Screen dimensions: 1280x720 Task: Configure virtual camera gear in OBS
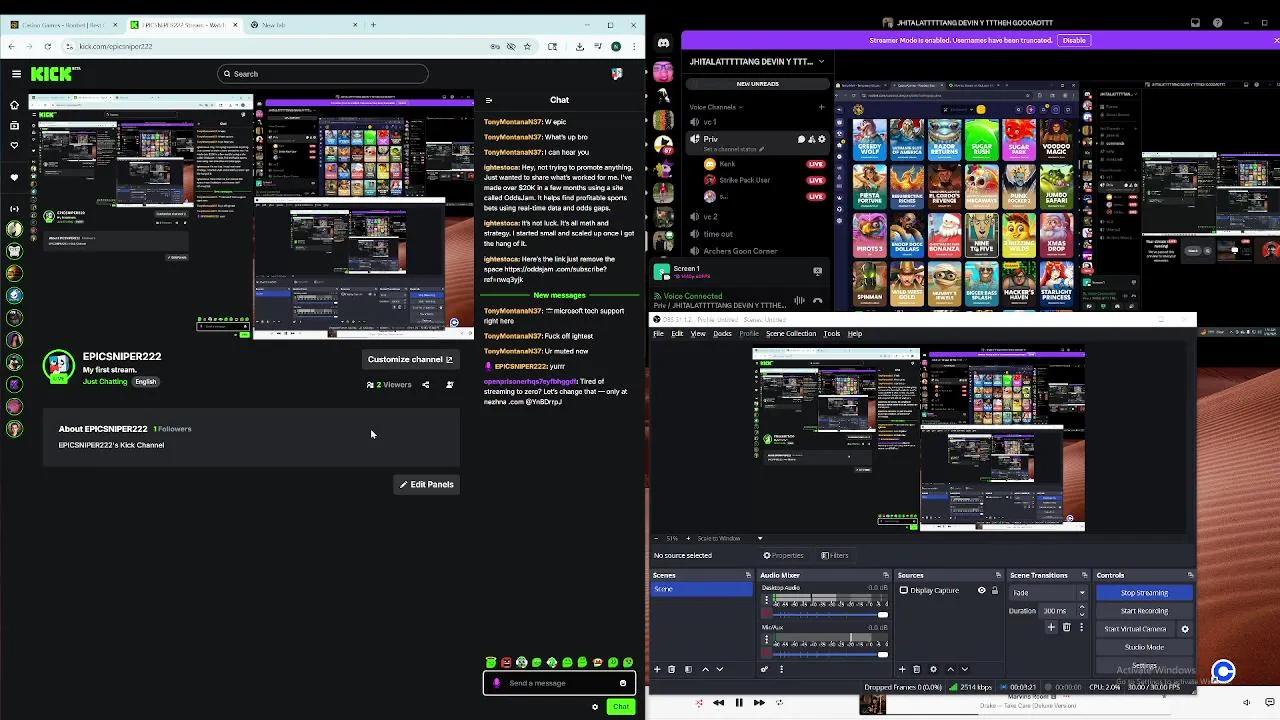click(1185, 629)
